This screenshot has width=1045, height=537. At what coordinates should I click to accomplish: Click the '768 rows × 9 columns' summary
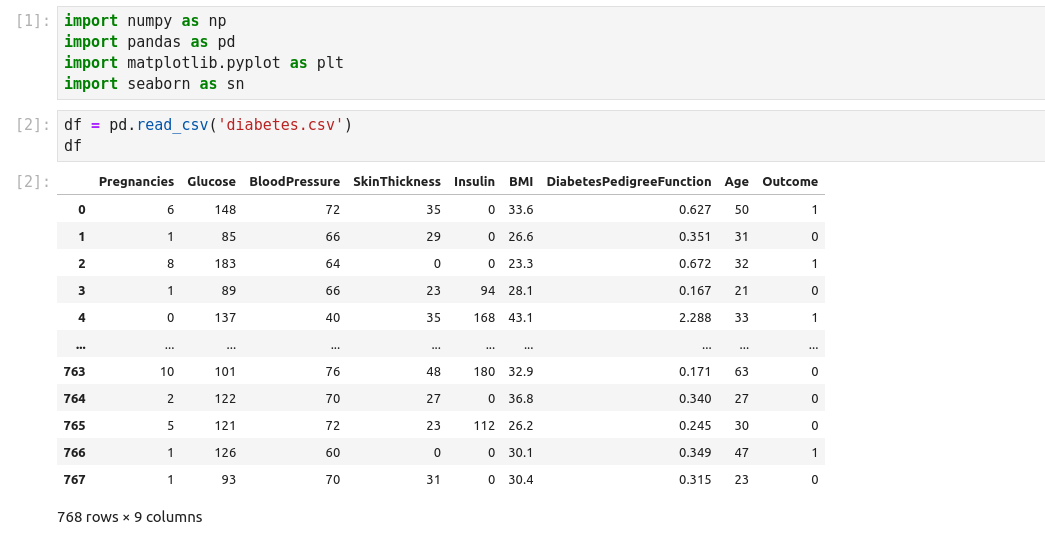tap(130, 517)
